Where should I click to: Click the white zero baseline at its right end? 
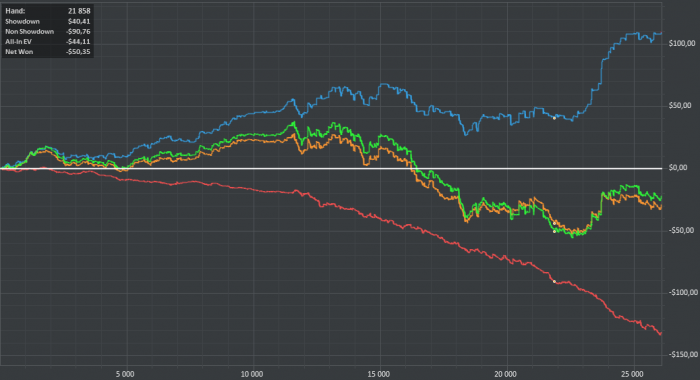[x=660, y=168]
